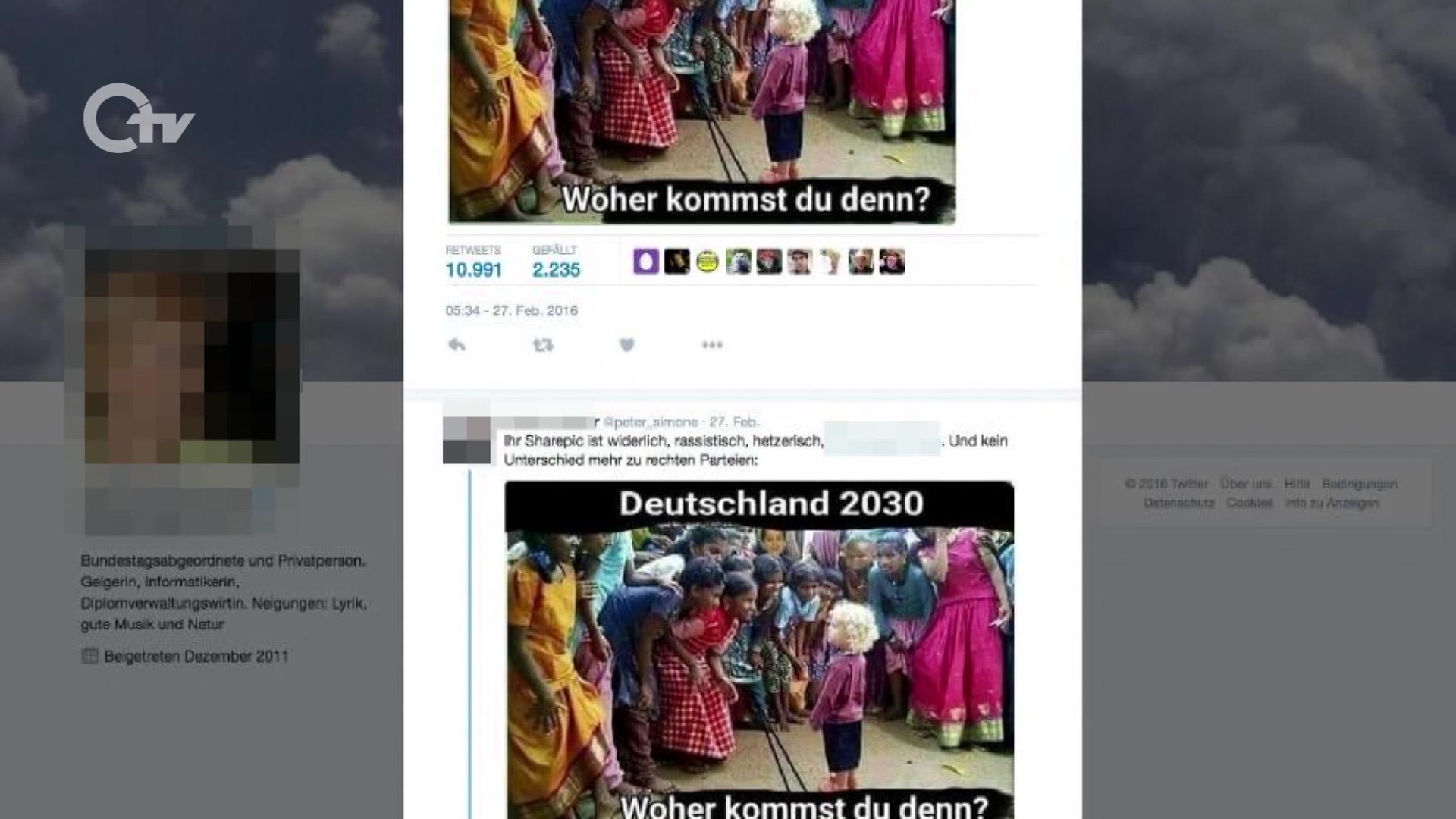Open the @peter_simone handle in reply
The width and height of the screenshot is (1456, 819).
pyautogui.click(x=651, y=422)
